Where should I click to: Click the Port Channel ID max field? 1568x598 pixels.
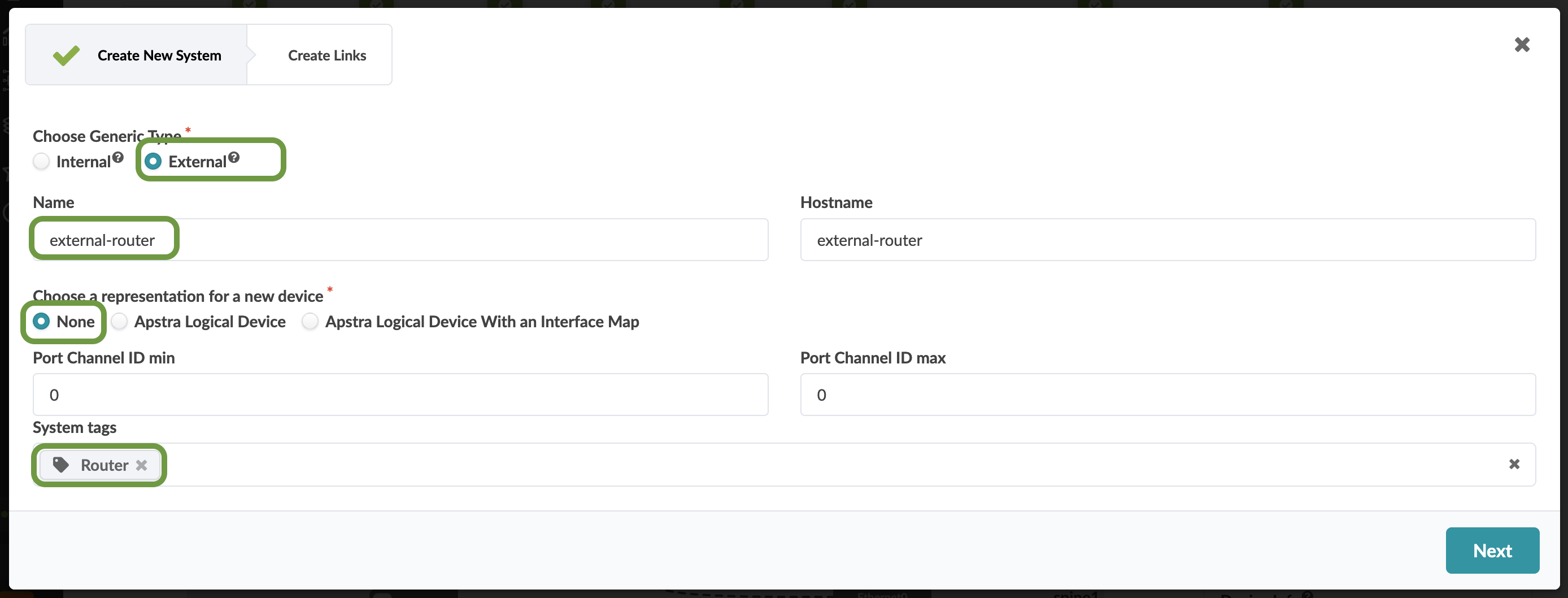(x=1168, y=395)
